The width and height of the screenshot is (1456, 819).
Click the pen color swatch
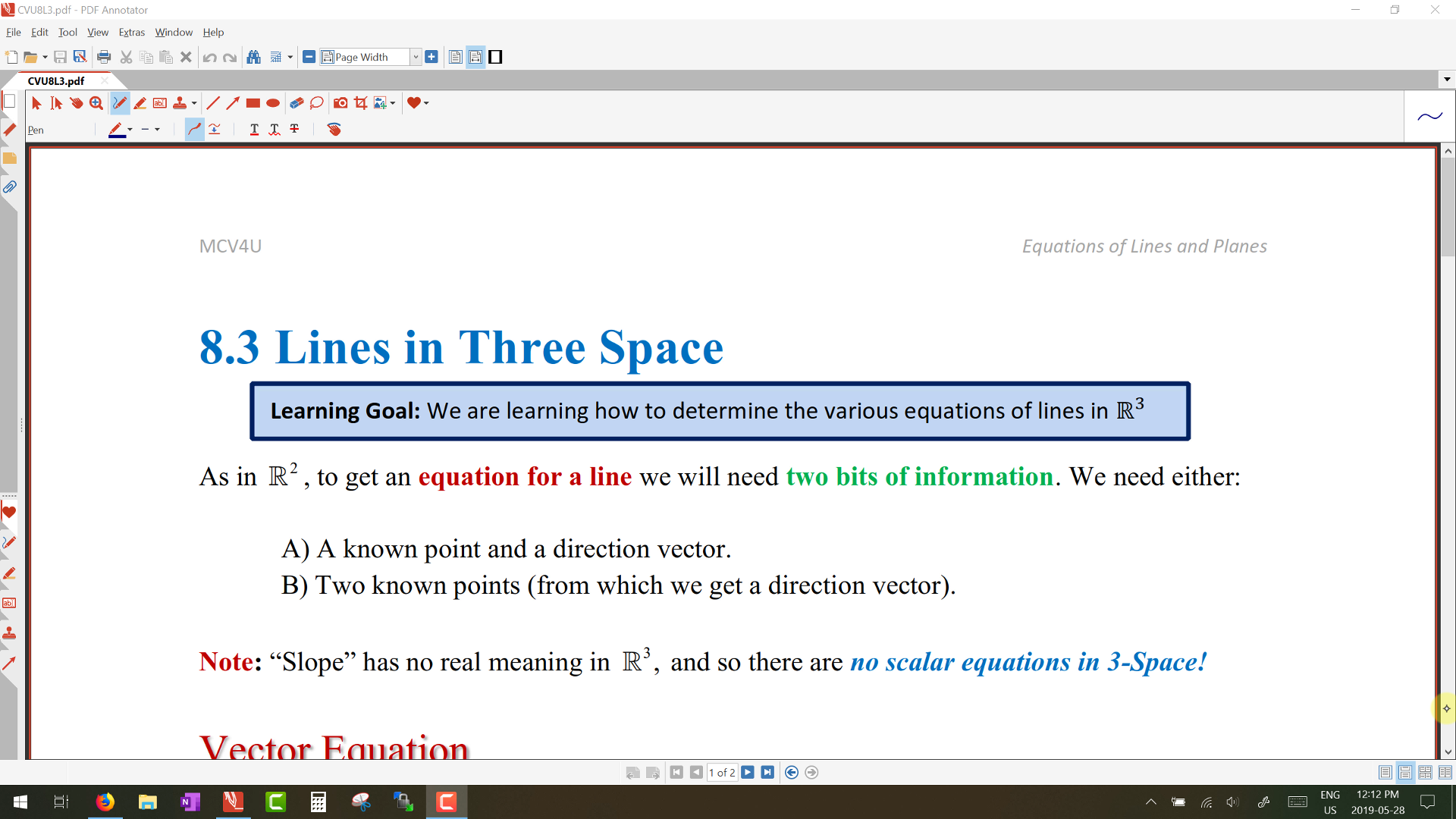(116, 130)
